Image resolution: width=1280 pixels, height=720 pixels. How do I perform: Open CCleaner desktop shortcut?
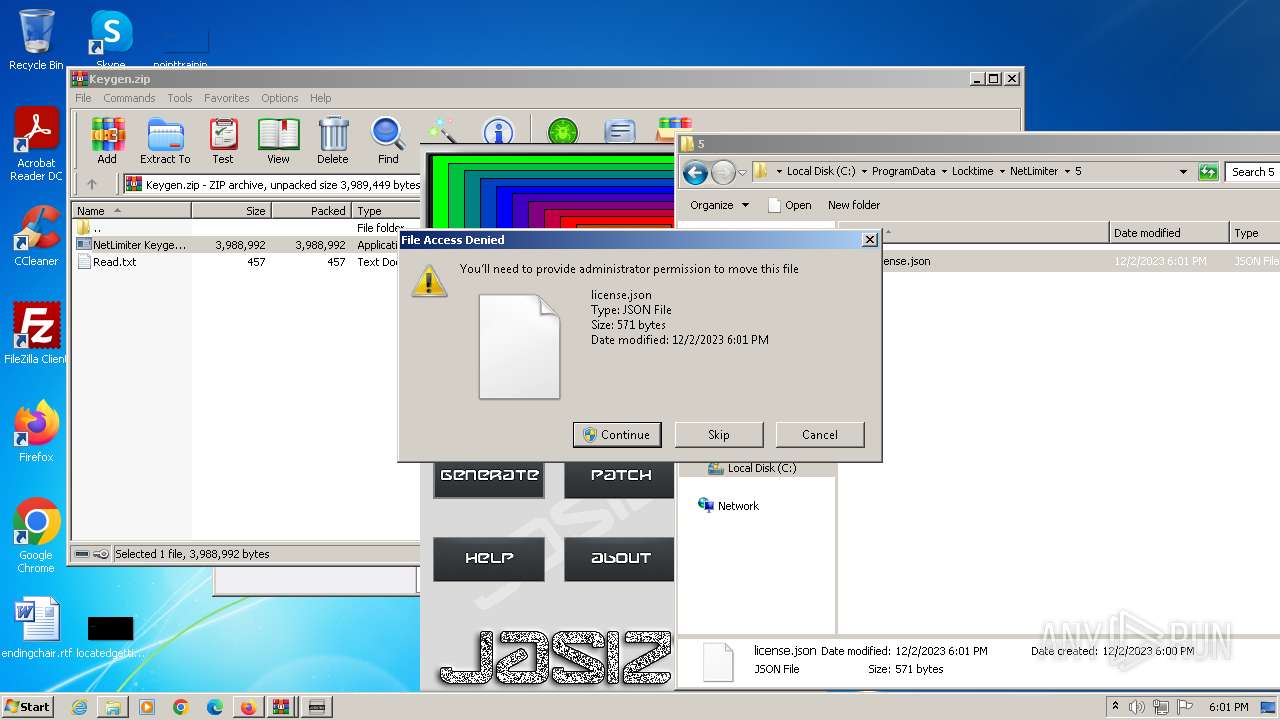[x=36, y=236]
